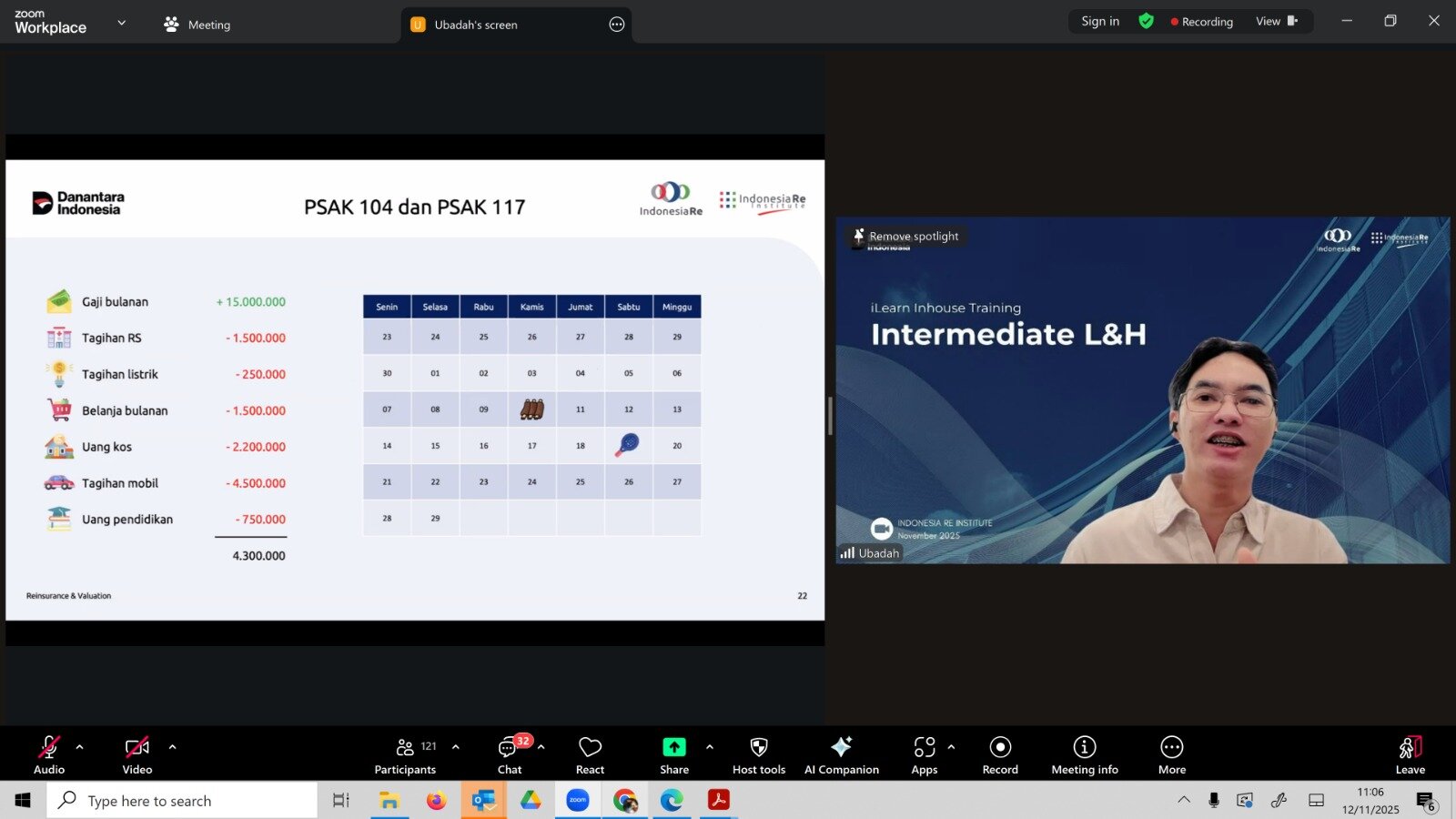Image resolution: width=1456 pixels, height=819 pixels.
Task: Click Remove spotlight on the video
Action: pyautogui.click(x=906, y=237)
